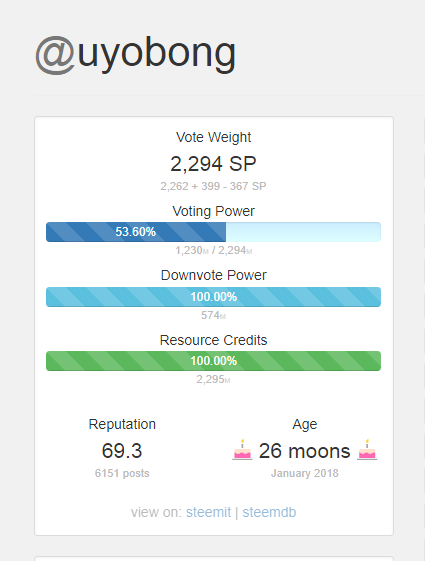The width and height of the screenshot is (425, 561).
Task: Click the Reputation label
Action: click(x=122, y=424)
